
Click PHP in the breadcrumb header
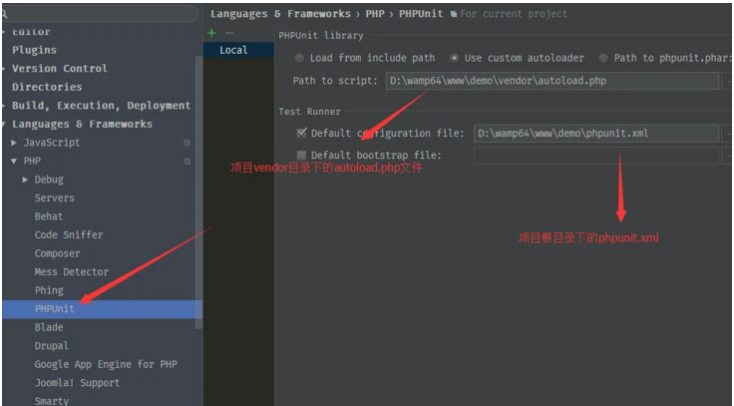pyautogui.click(x=375, y=14)
